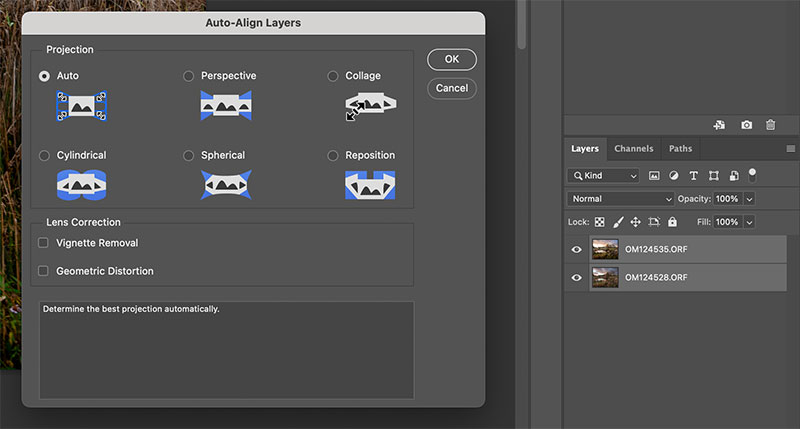
Task: Toggle the layer filtering switch
Action: [752, 175]
